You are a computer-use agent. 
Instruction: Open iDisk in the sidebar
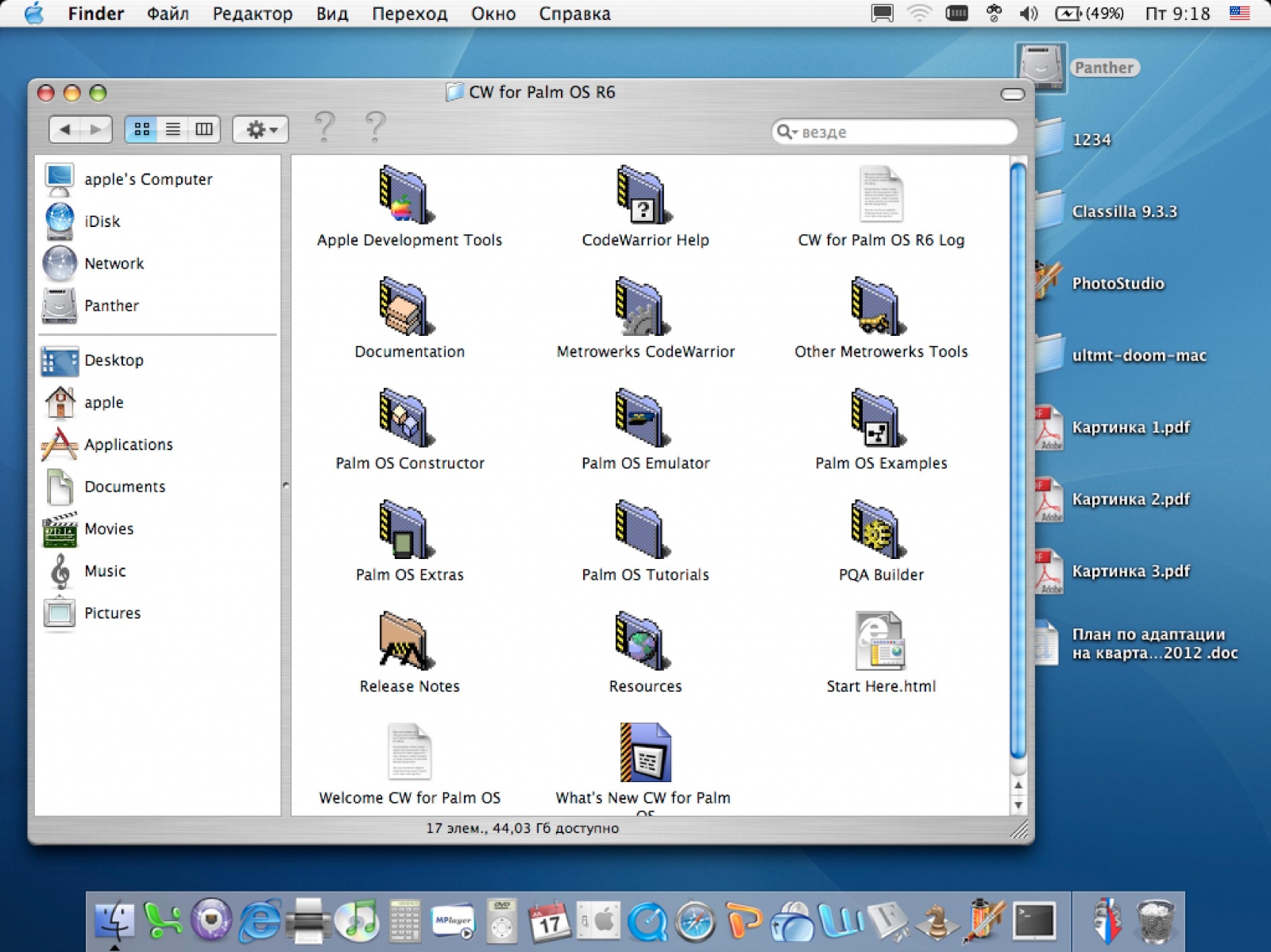[x=83, y=222]
